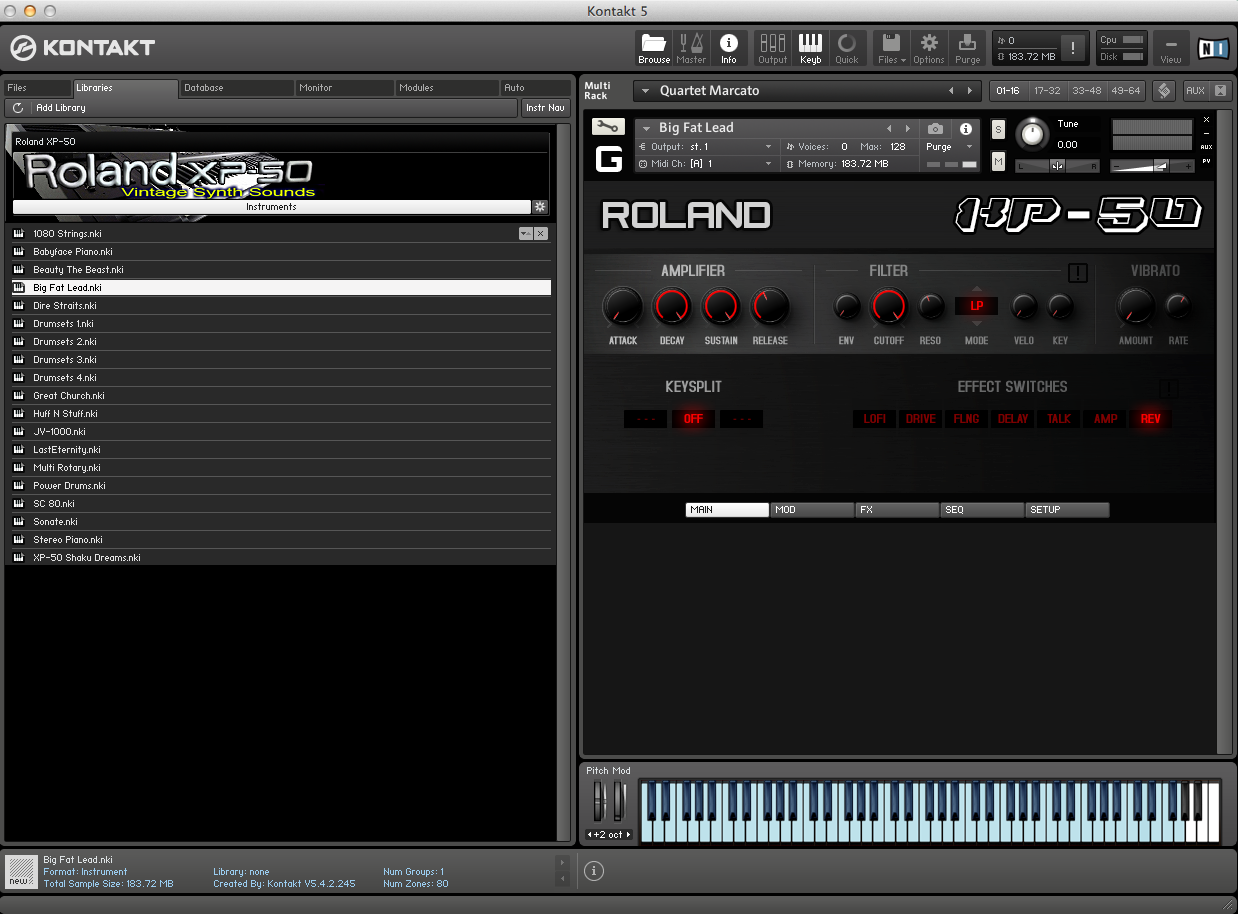1238x914 pixels.
Task: Toggle the Browse panel folder icon
Action: [x=654, y=47]
